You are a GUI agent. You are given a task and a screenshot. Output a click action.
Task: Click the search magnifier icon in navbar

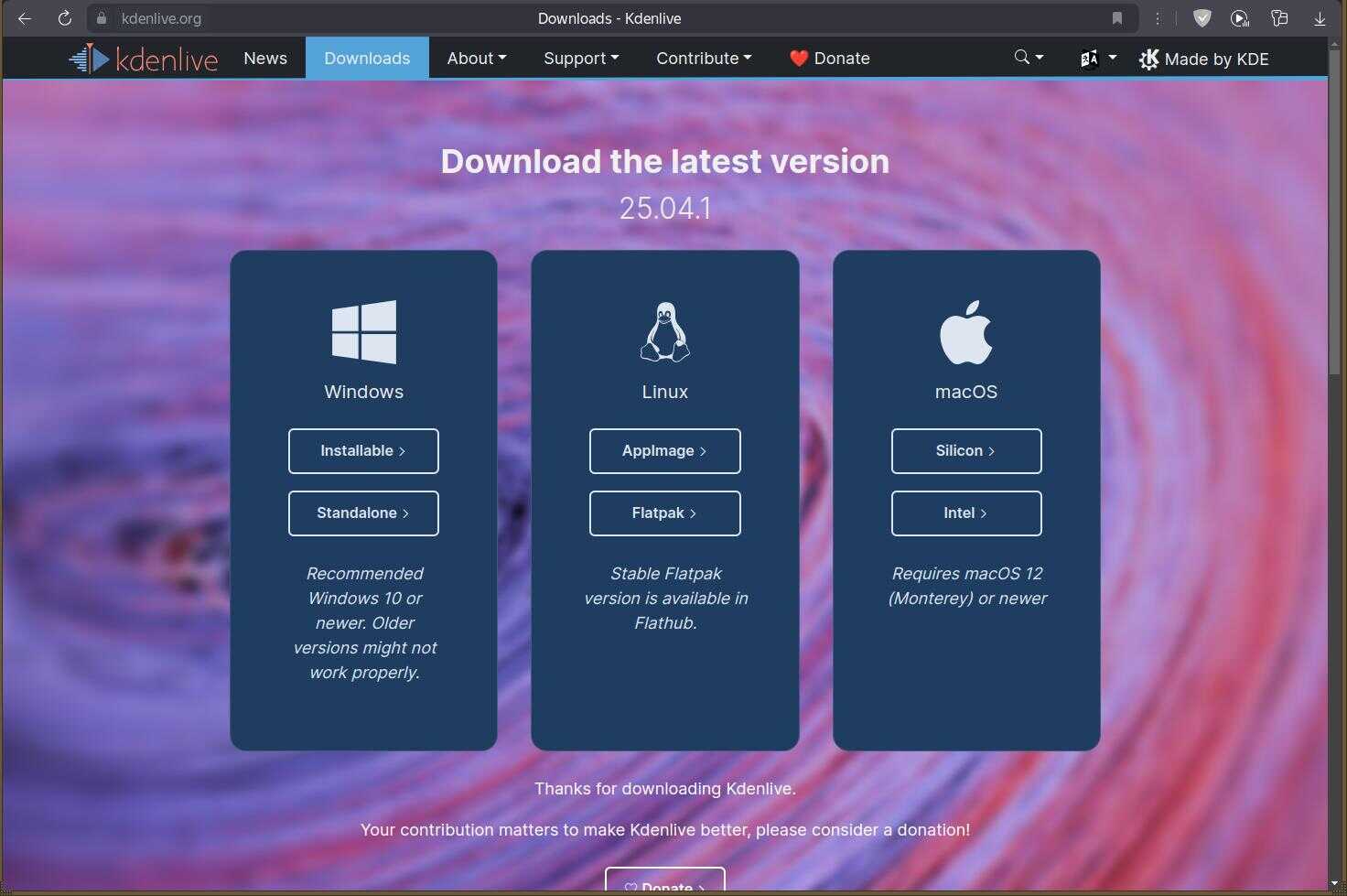[x=1022, y=57]
